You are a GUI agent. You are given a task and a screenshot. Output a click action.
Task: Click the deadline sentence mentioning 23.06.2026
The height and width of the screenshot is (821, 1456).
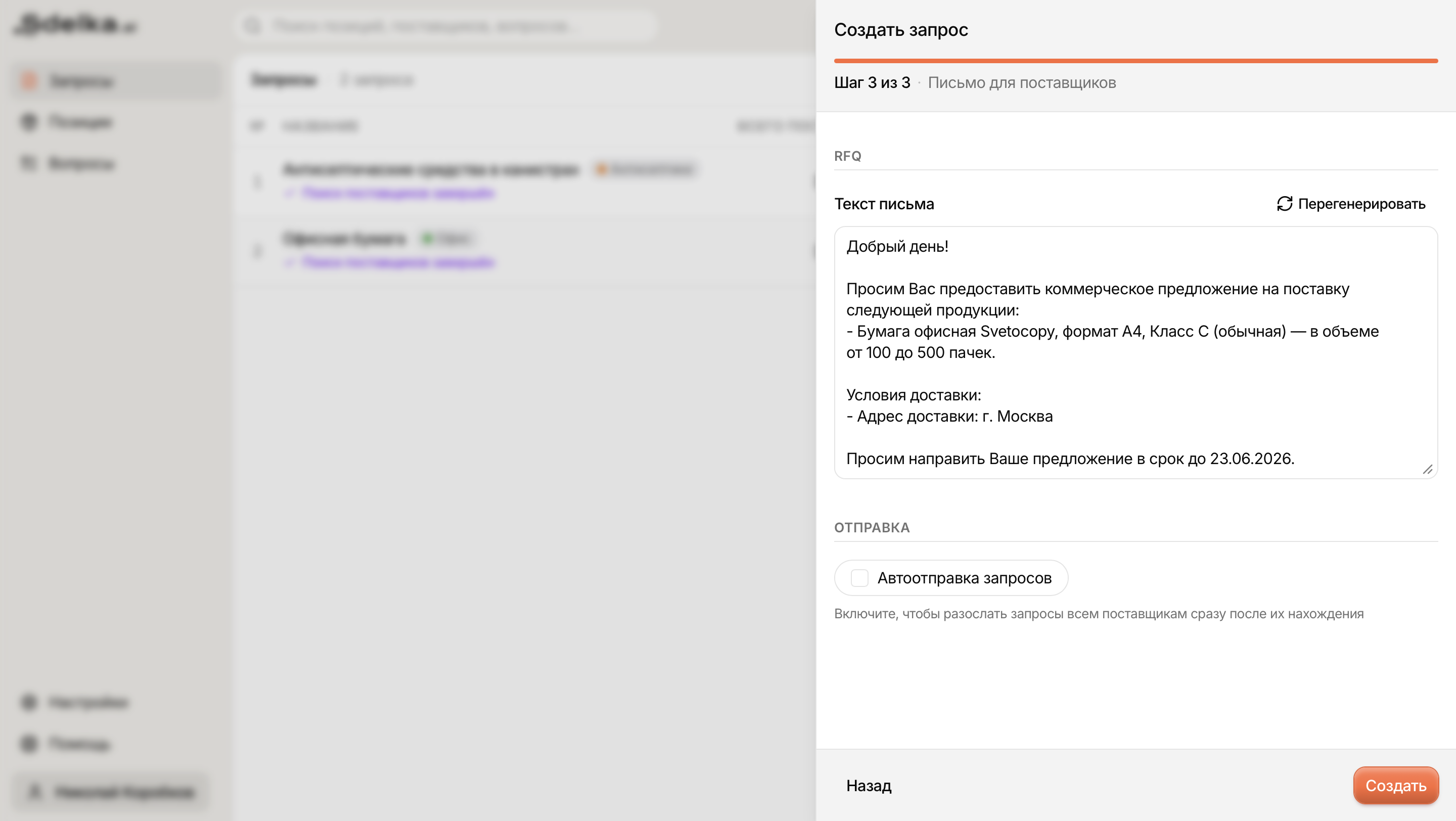[x=1070, y=459]
